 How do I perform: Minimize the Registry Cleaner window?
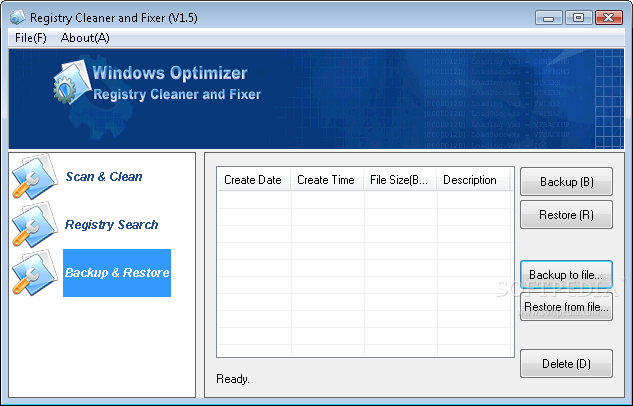tap(548, 18)
